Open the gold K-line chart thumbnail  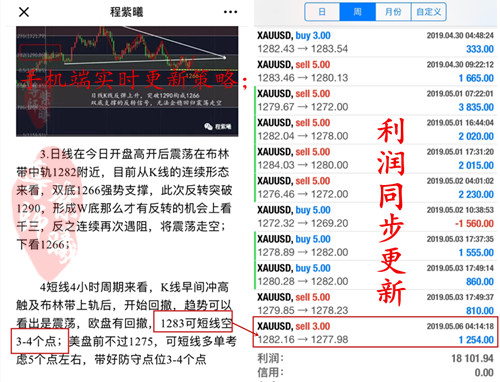click(127, 81)
